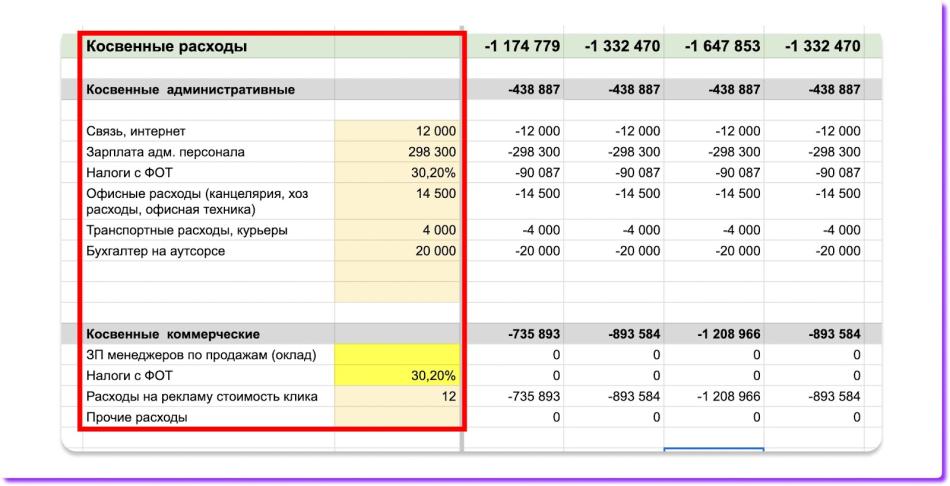Click the 20 000 Бухгалтер на аутсорсе input

coord(398,251)
